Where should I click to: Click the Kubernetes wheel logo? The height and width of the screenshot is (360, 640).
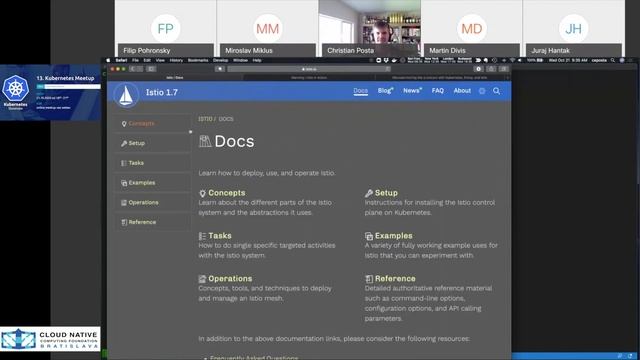pos(16,89)
